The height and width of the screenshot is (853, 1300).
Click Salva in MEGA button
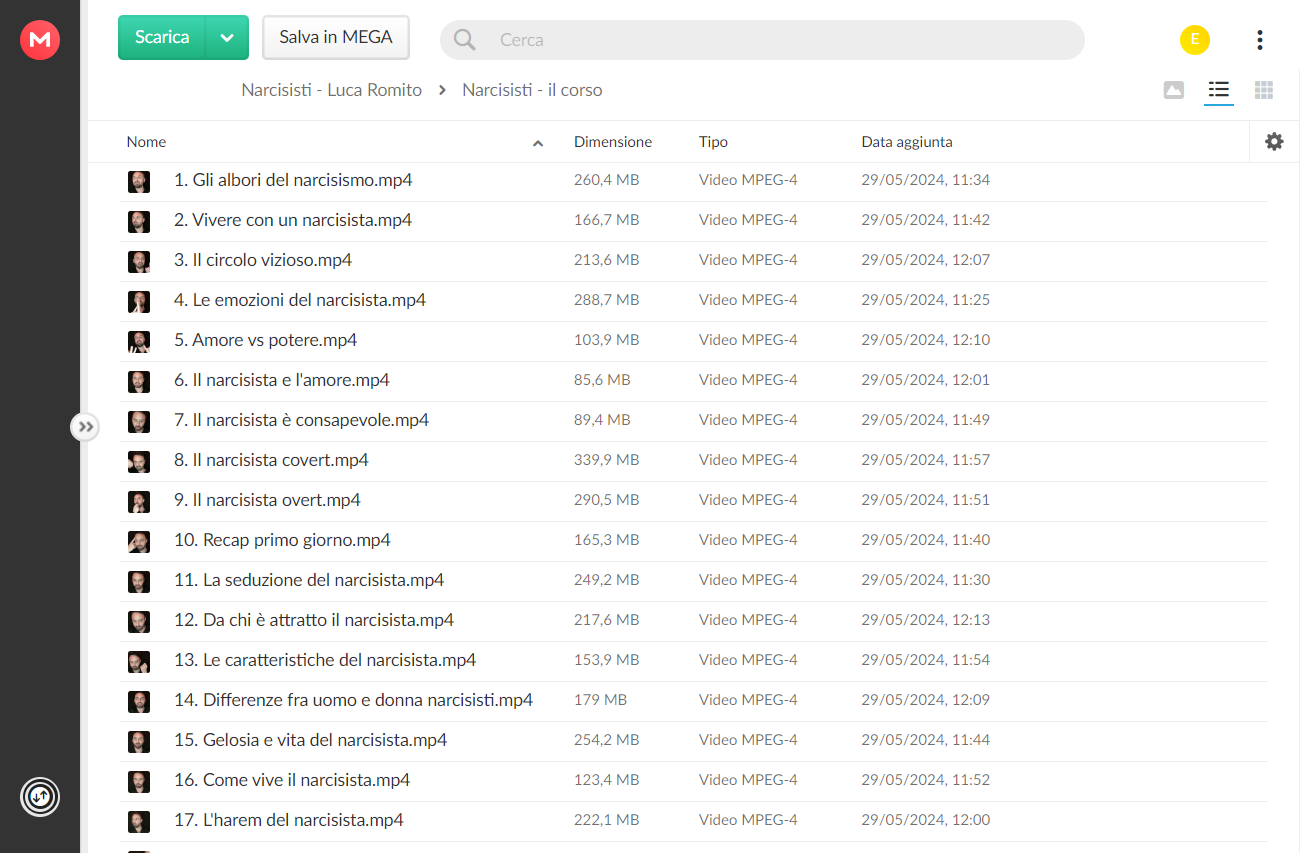coord(336,37)
